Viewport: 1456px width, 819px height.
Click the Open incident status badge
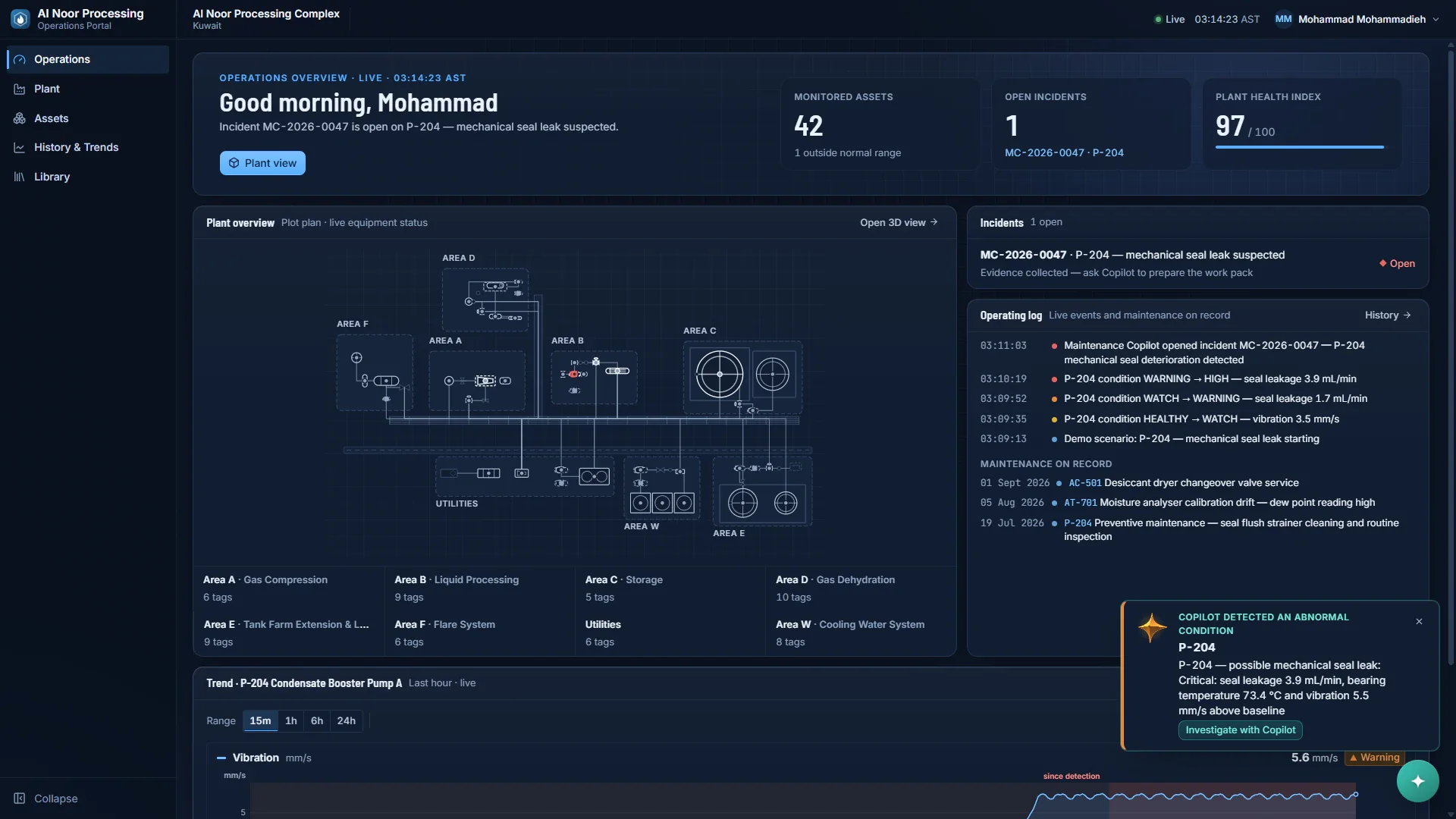1397,263
